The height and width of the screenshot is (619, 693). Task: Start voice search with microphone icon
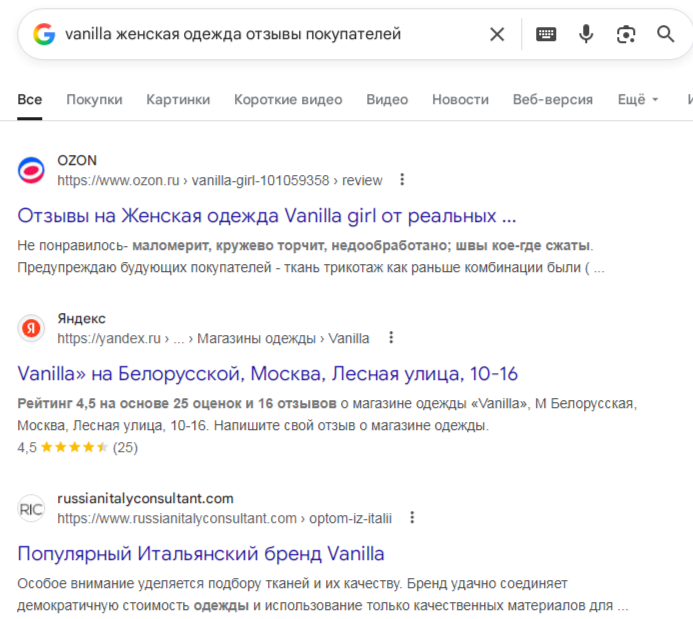tap(586, 34)
